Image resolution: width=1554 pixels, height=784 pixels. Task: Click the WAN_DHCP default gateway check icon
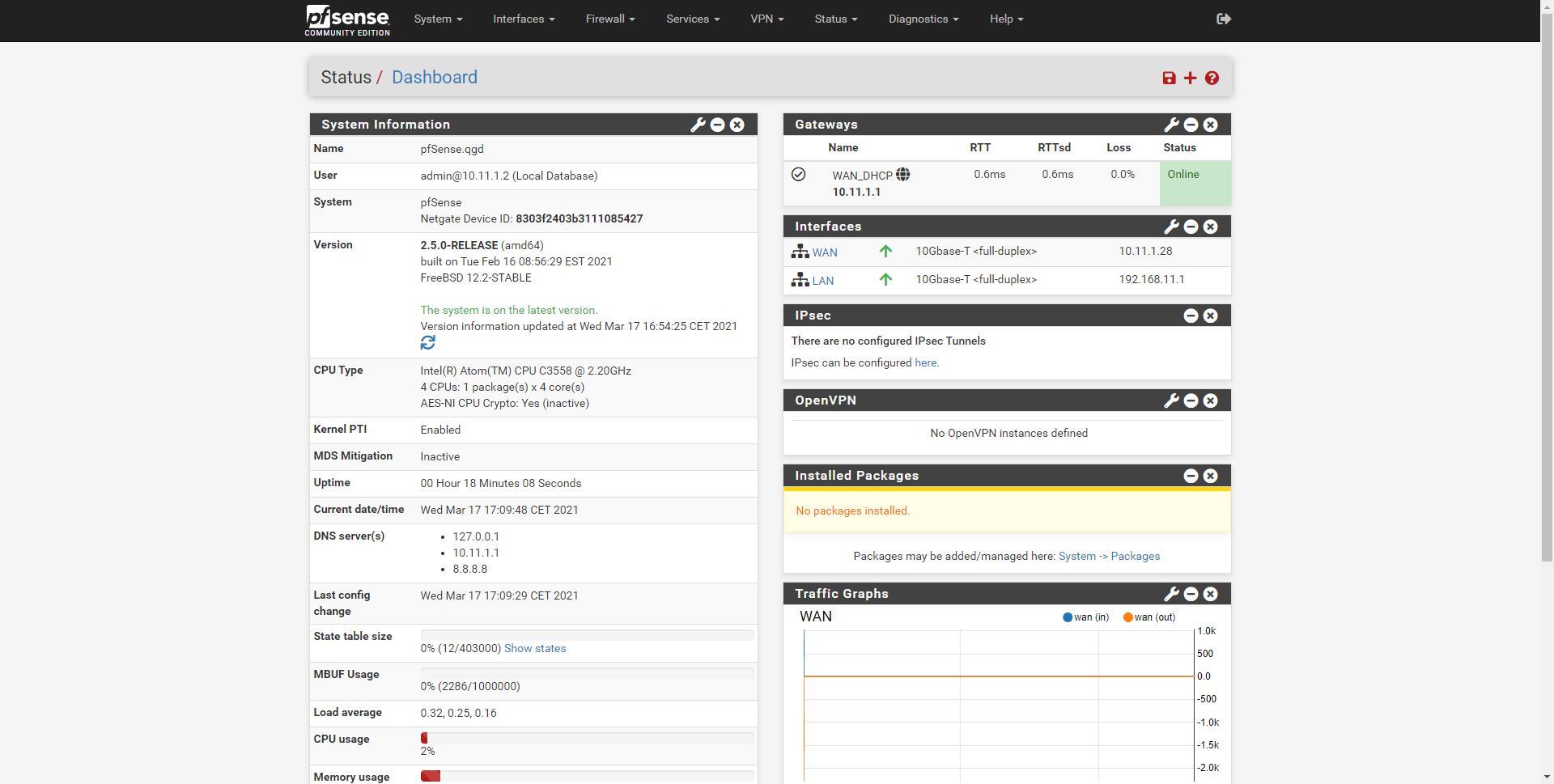tap(799, 174)
